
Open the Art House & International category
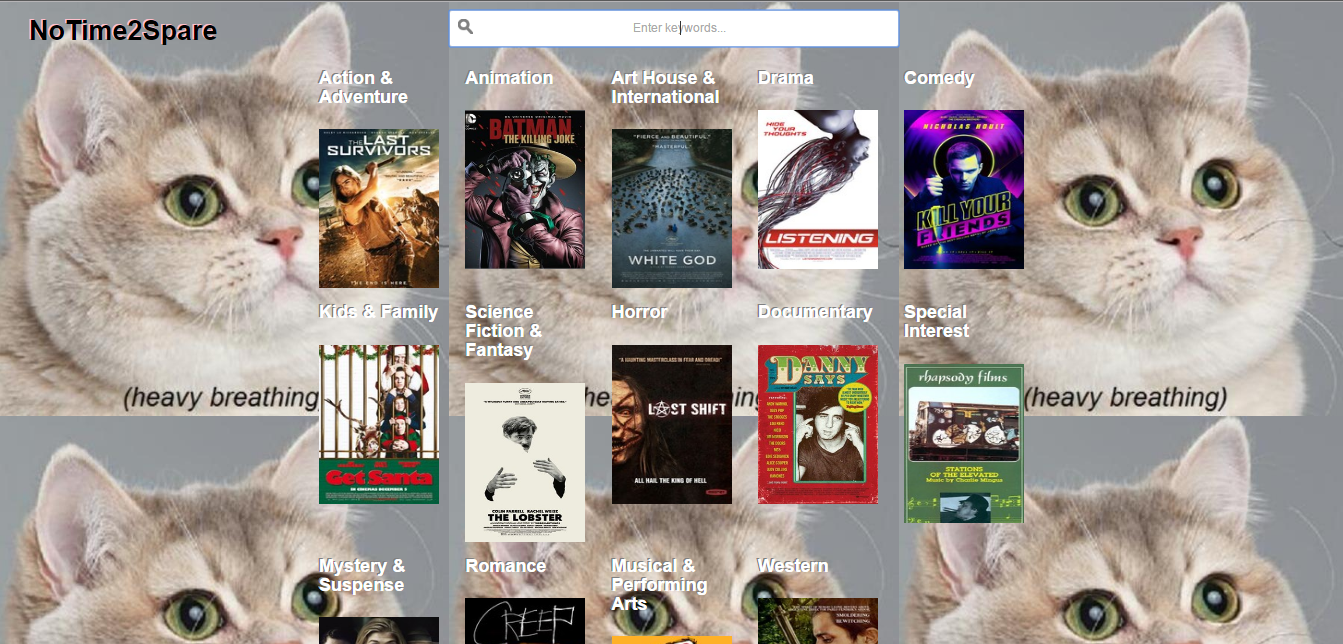665,87
